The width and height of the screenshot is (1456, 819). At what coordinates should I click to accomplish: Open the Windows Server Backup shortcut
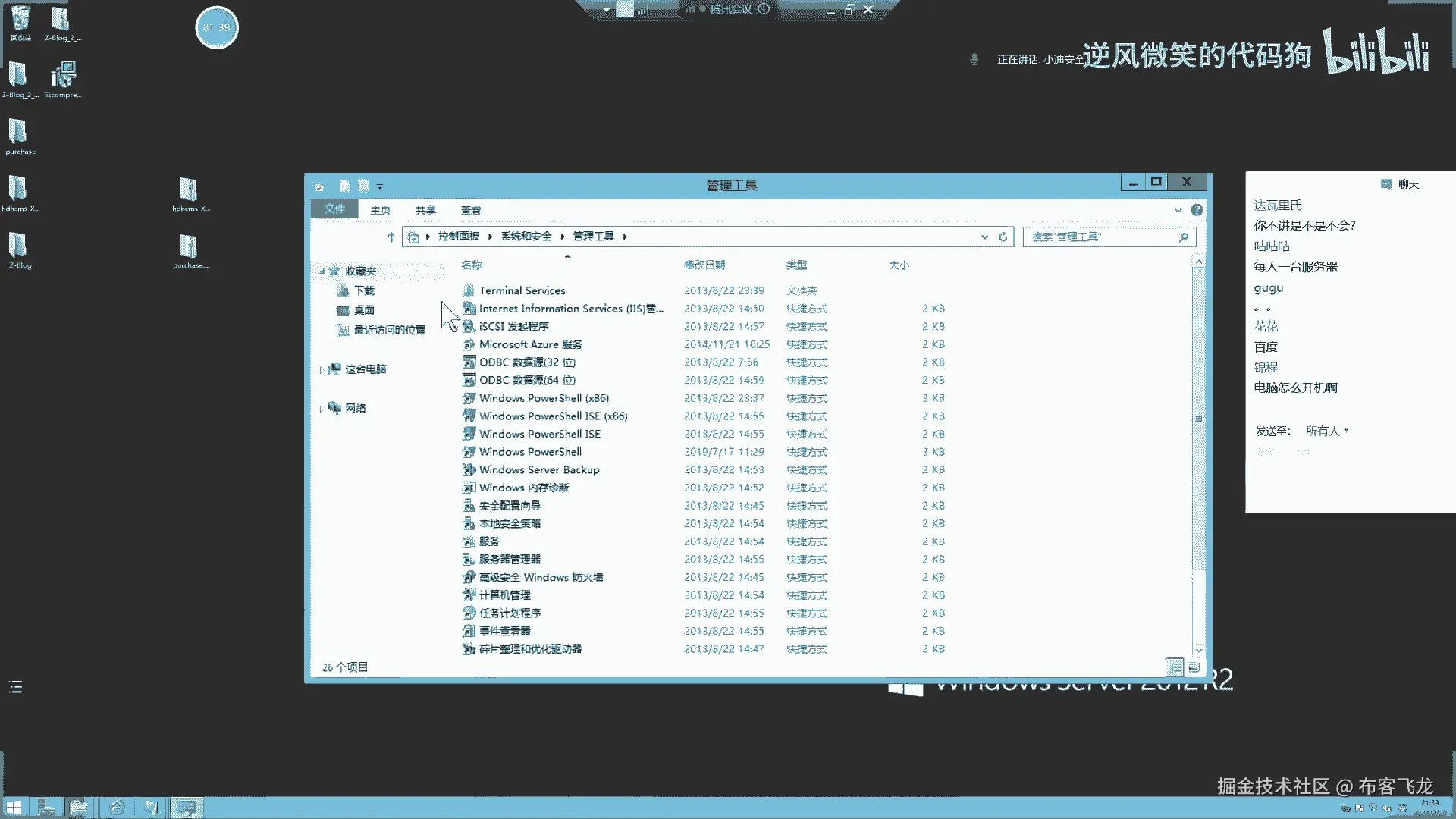pos(538,470)
